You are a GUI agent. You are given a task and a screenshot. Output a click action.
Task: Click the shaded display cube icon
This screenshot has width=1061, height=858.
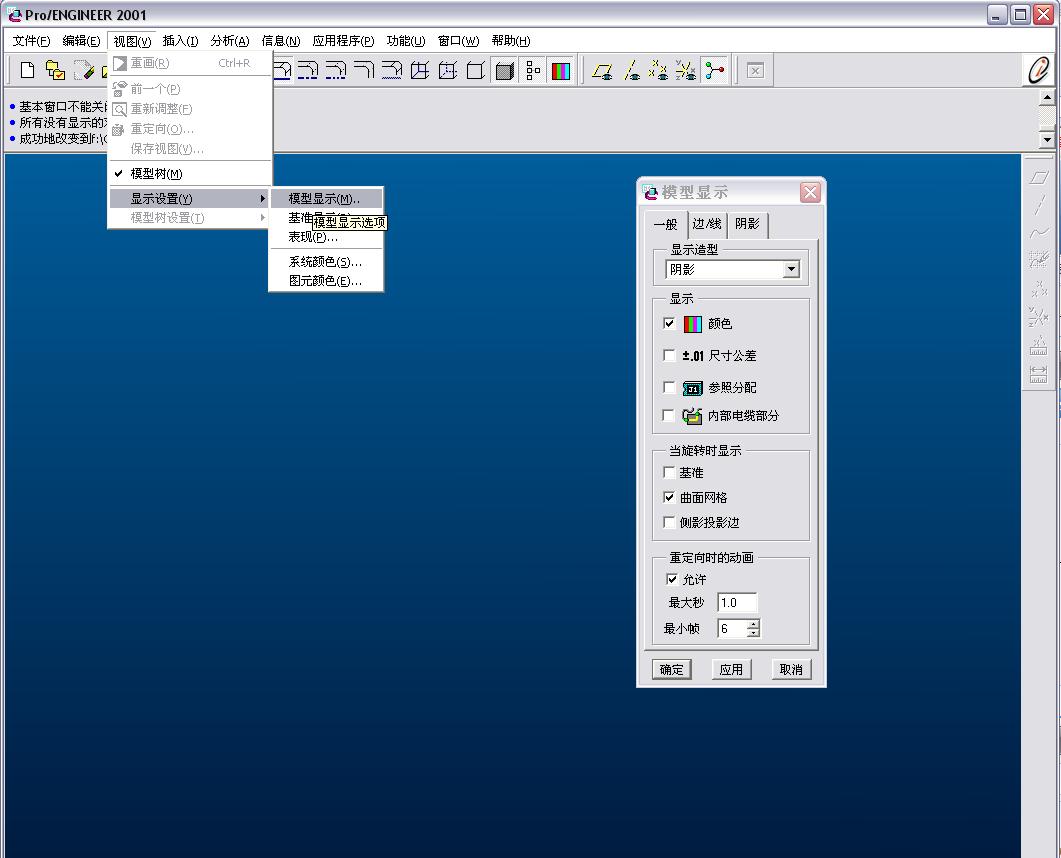pyautogui.click(x=504, y=70)
